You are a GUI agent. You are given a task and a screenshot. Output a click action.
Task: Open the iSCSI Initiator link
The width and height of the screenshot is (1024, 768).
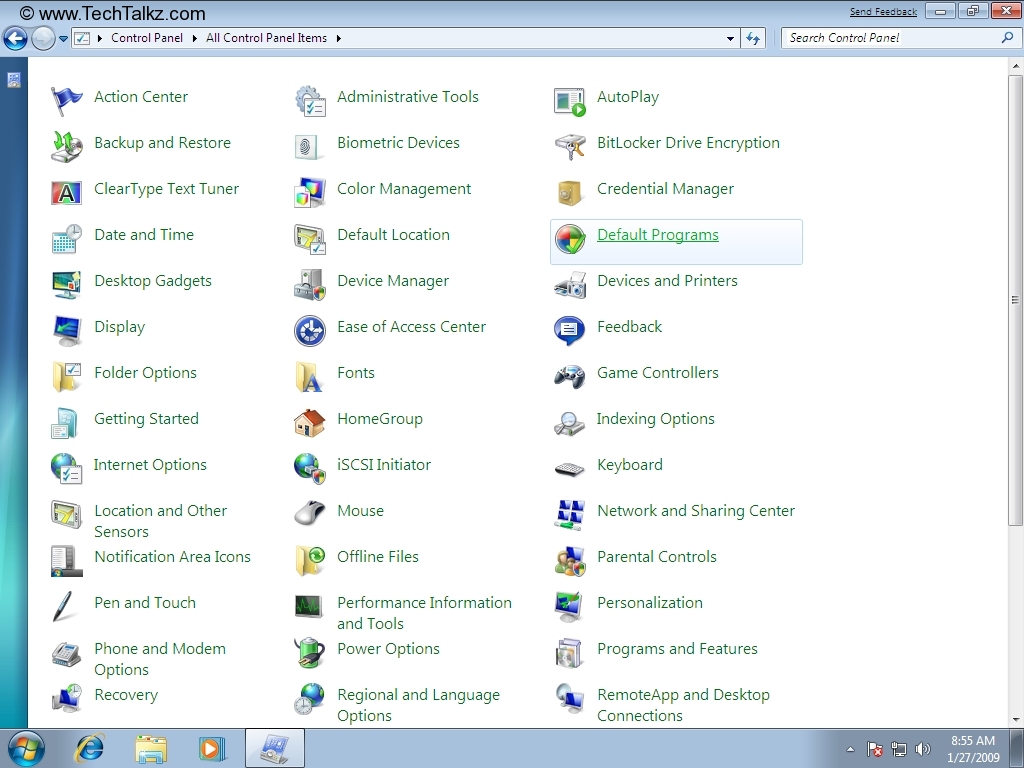pos(384,464)
